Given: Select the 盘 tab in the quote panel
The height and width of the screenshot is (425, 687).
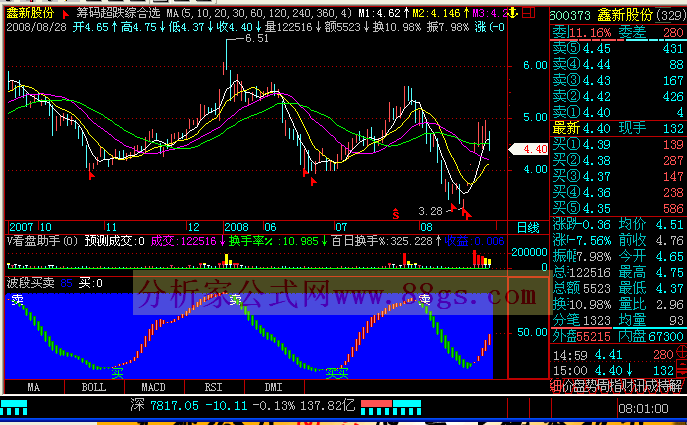Looking at the screenshot, I should [x=580, y=386].
